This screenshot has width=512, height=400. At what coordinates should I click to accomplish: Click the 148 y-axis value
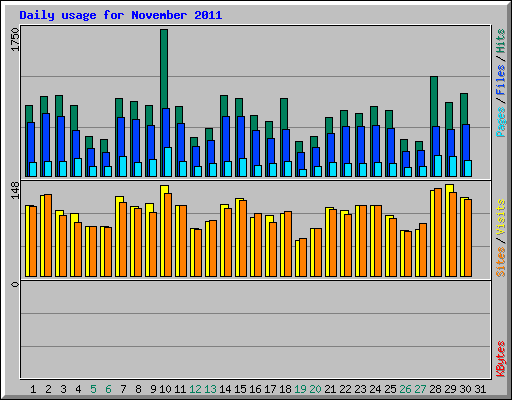(x=15, y=191)
